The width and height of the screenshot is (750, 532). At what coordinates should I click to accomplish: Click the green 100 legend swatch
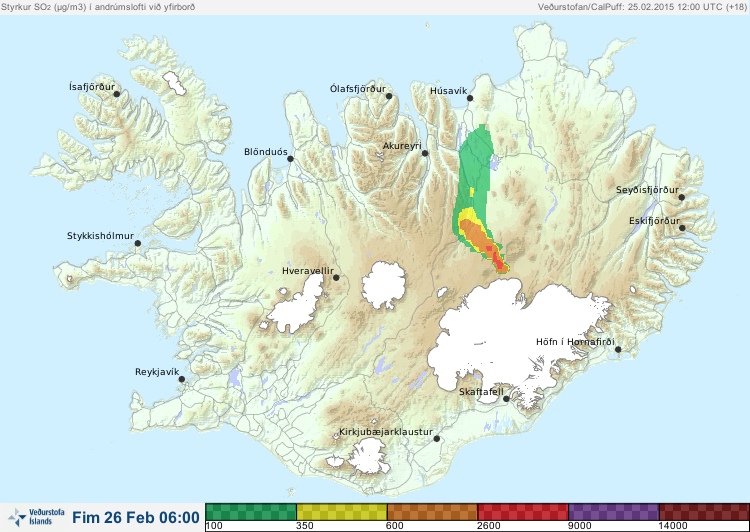(x=251, y=512)
